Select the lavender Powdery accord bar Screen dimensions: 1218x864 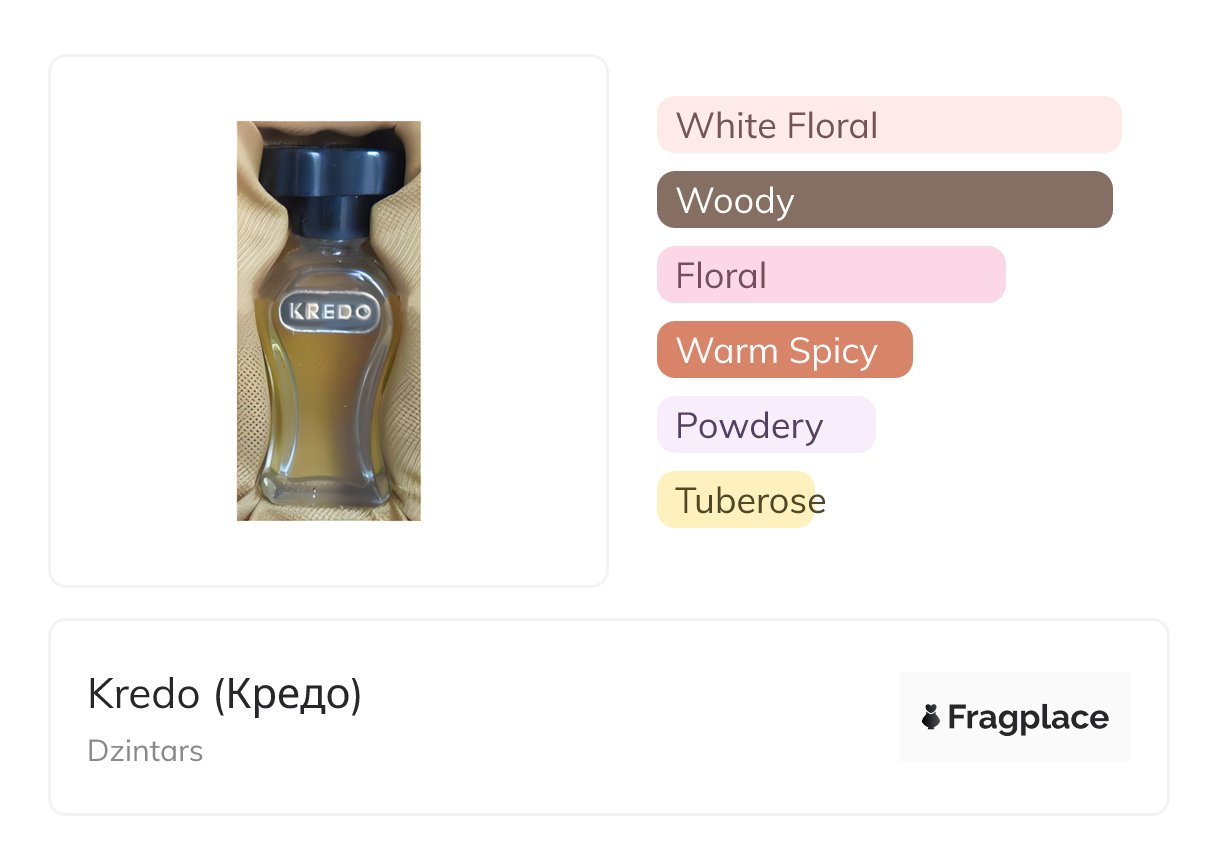[x=765, y=425]
